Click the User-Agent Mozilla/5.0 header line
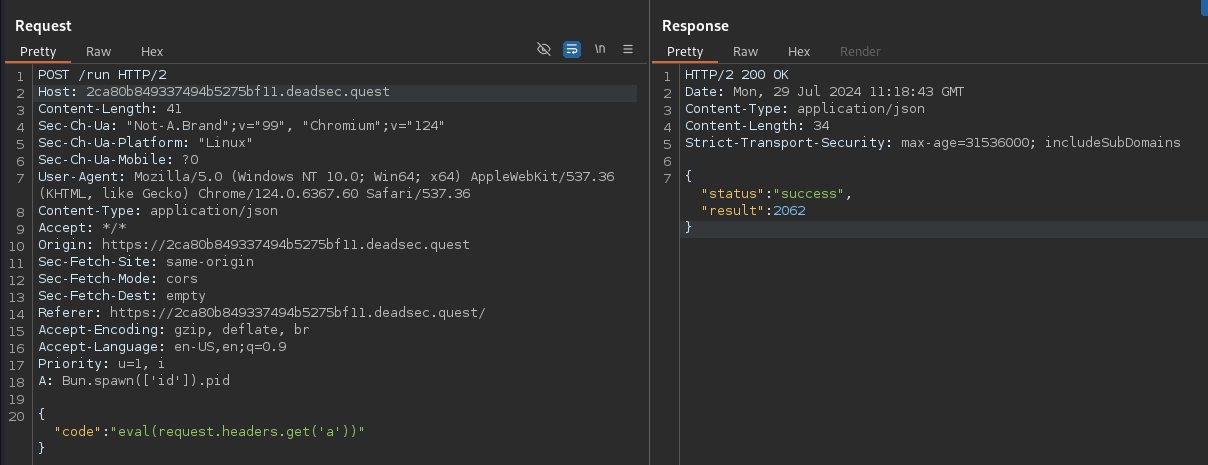The width and height of the screenshot is (1208, 465). 326,185
